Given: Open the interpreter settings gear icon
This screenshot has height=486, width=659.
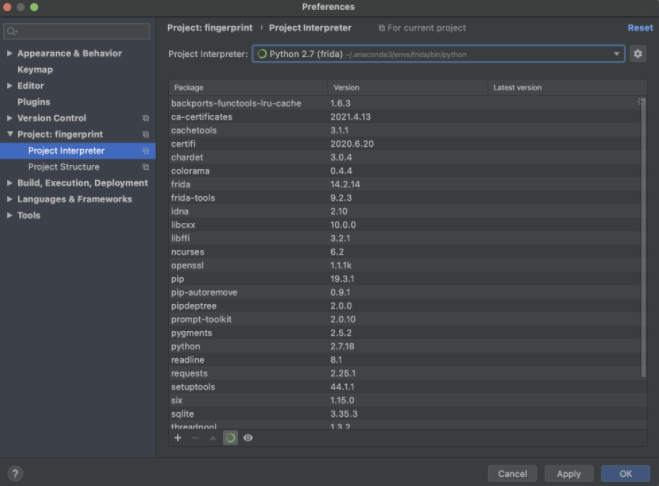Looking at the screenshot, I should click(638, 54).
